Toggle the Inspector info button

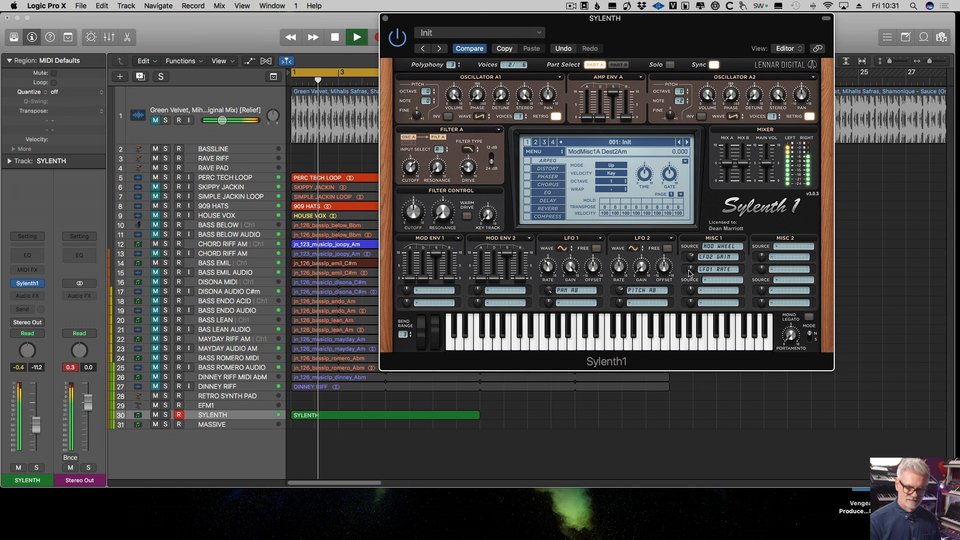click(x=32, y=37)
